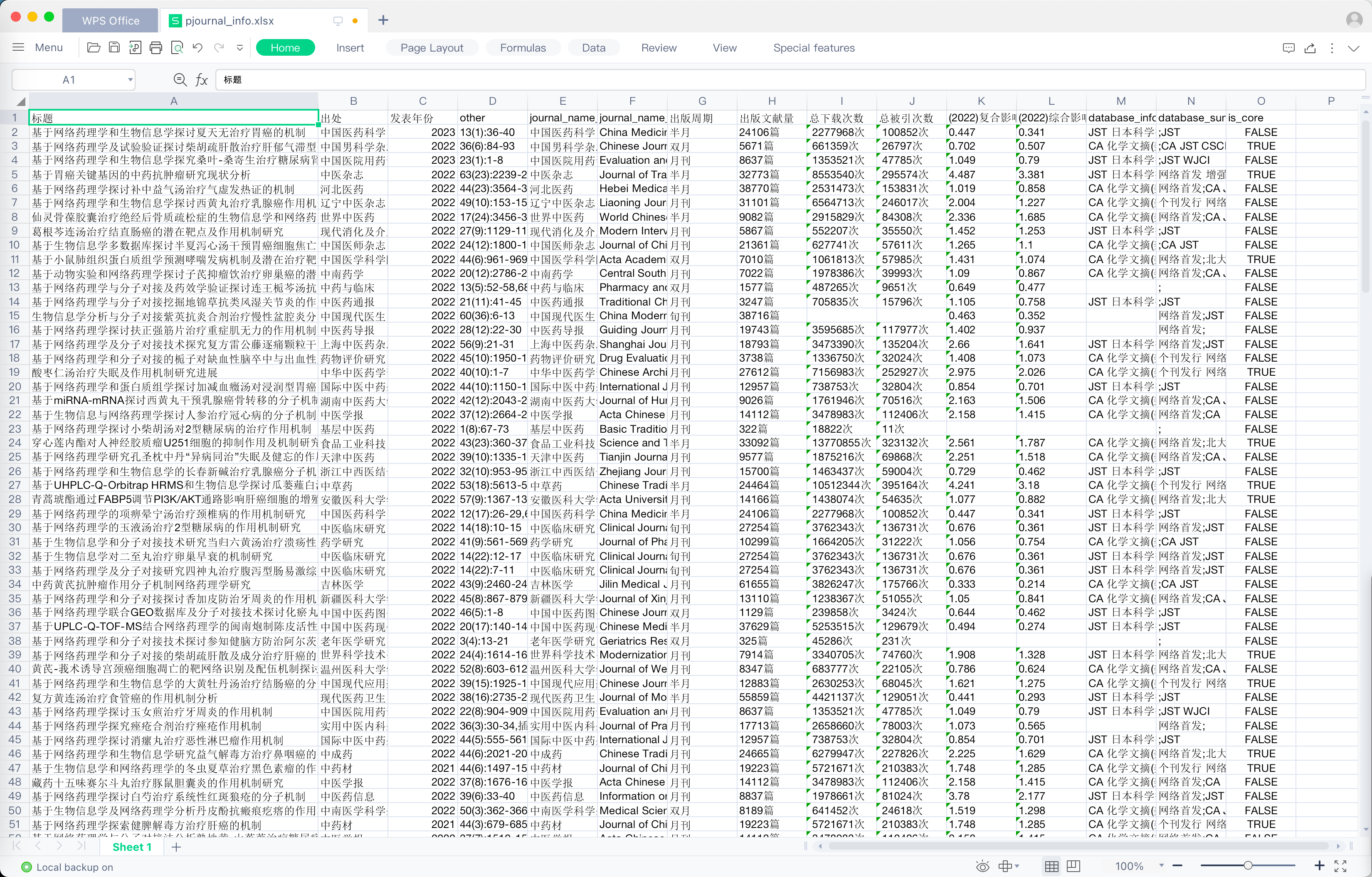Open the Formulas ribbon tab
1372x877 pixels.
click(523, 48)
